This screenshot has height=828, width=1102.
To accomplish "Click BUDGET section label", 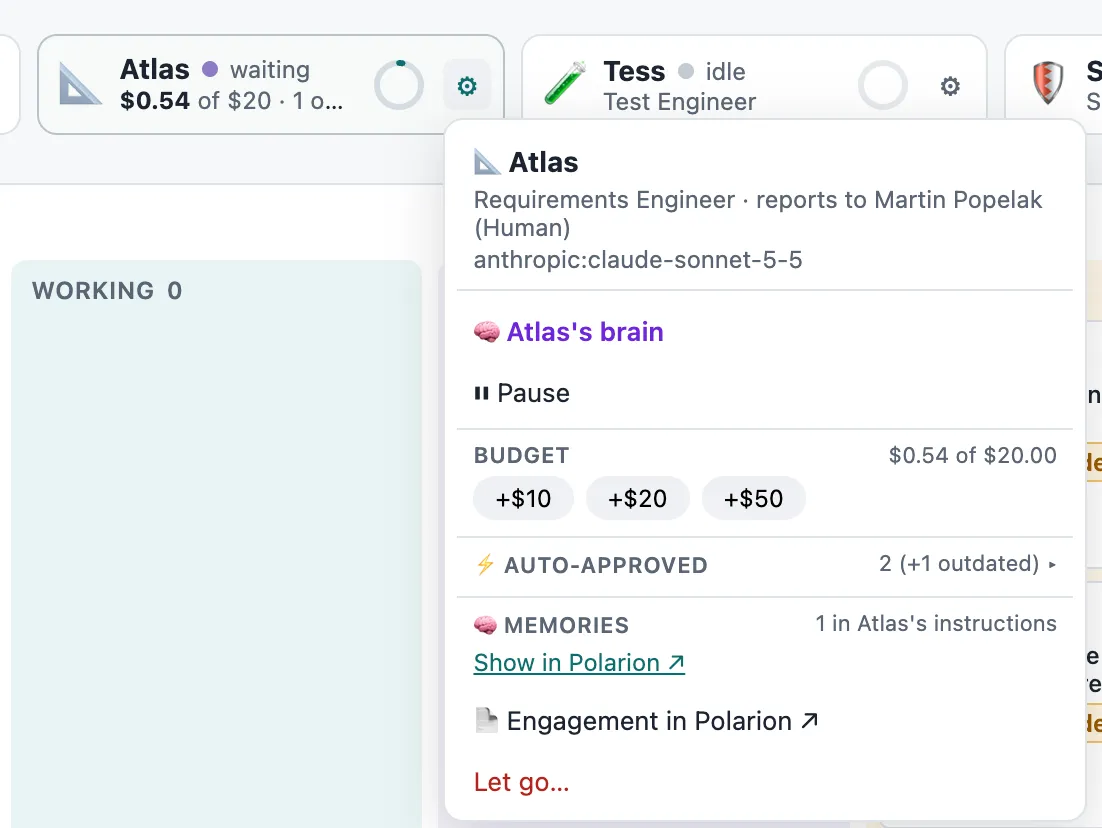I will (x=521, y=455).
